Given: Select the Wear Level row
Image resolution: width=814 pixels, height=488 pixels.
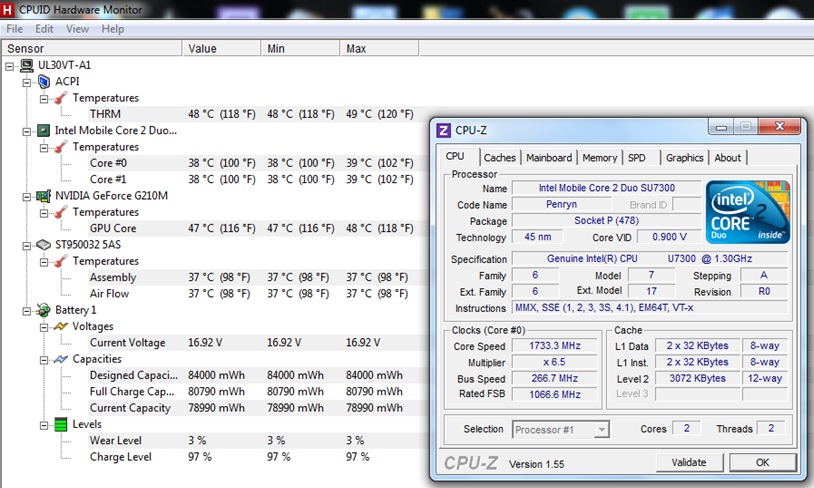Looking at the screenshot, I should (x=251, y=441).
